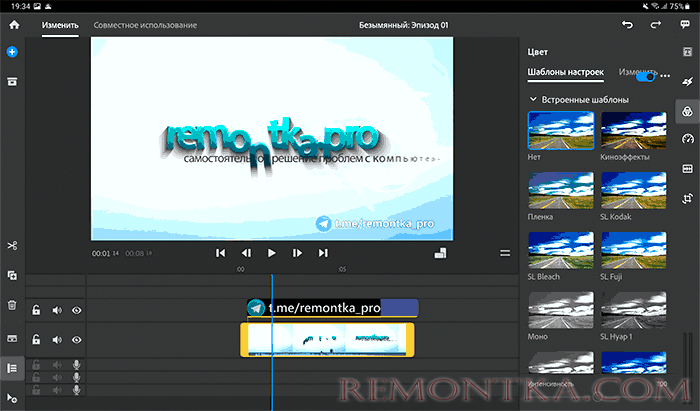Select the yellow-bordered video clip in timeline
Viewport: 700px width, 411px height.
pos(327,340)
